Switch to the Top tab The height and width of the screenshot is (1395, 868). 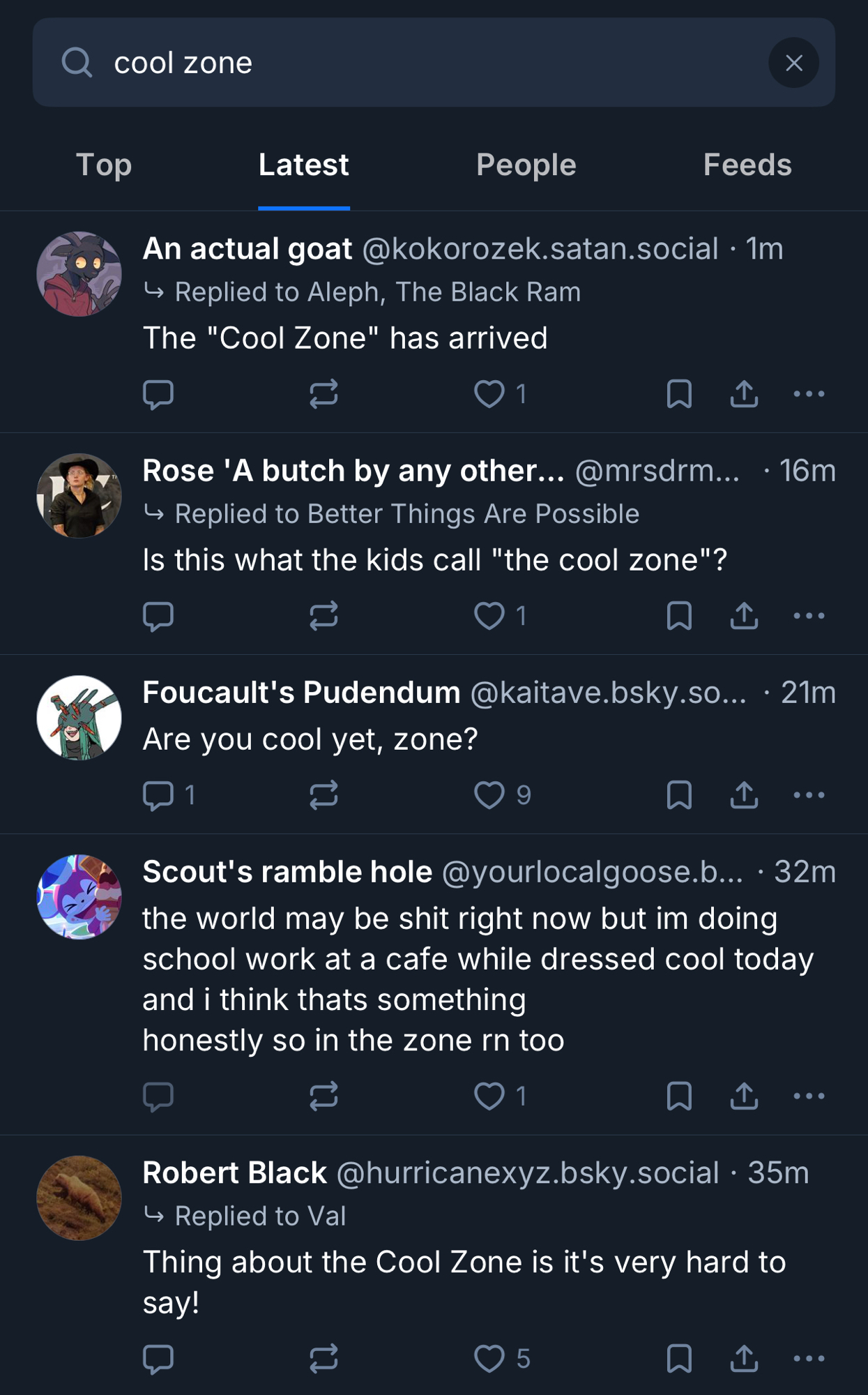(104, 165)
